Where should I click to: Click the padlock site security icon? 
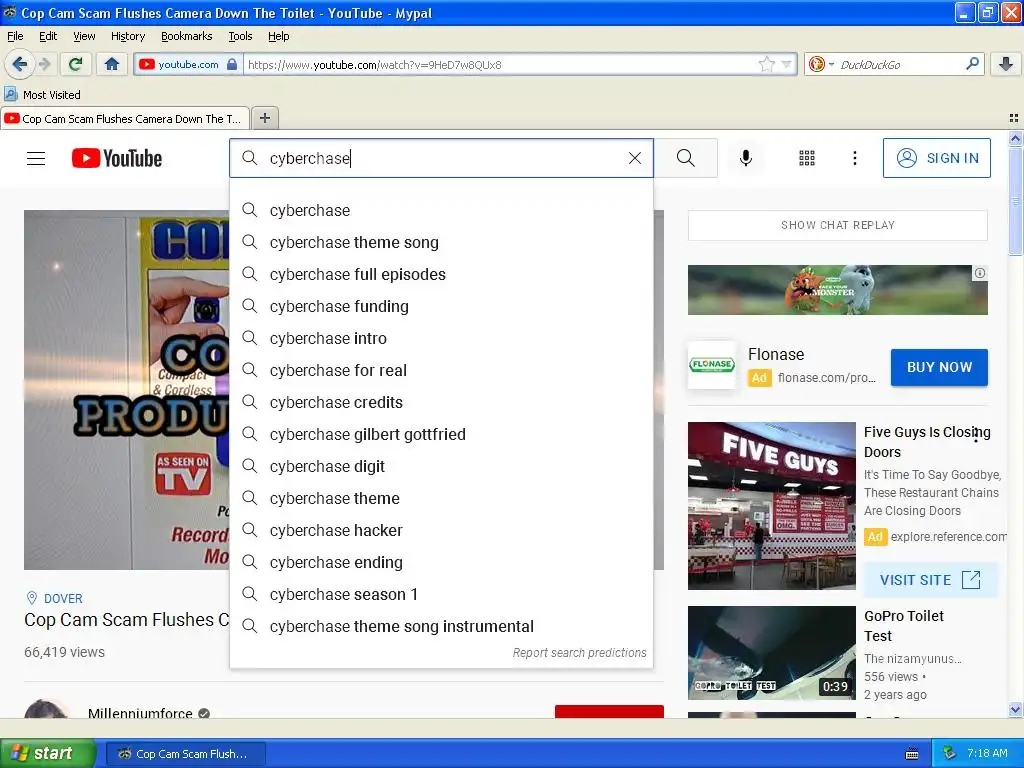(x=232, y=64)
